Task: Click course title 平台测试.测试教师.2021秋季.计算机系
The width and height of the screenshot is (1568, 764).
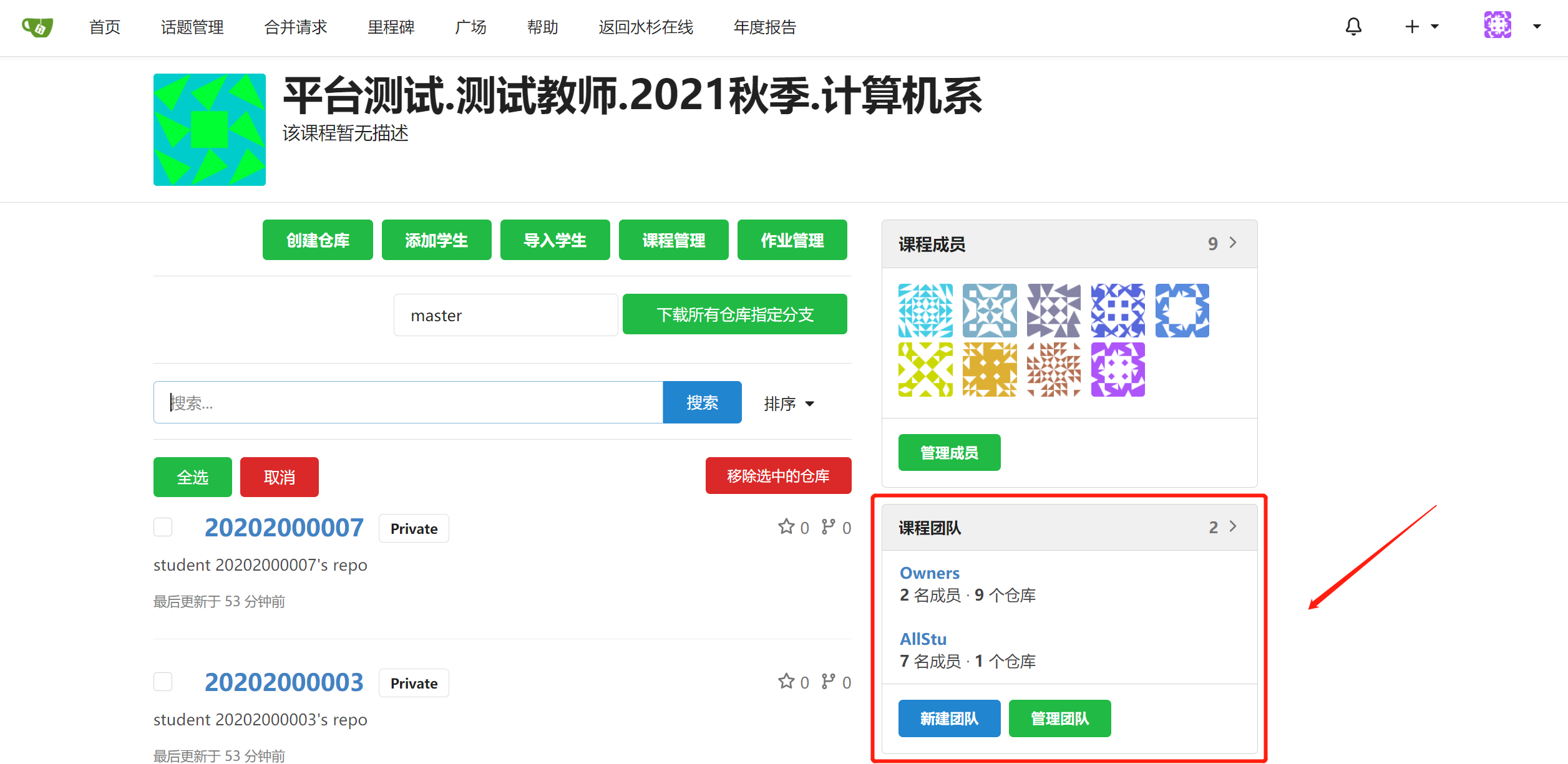Action: pos(632,96)
